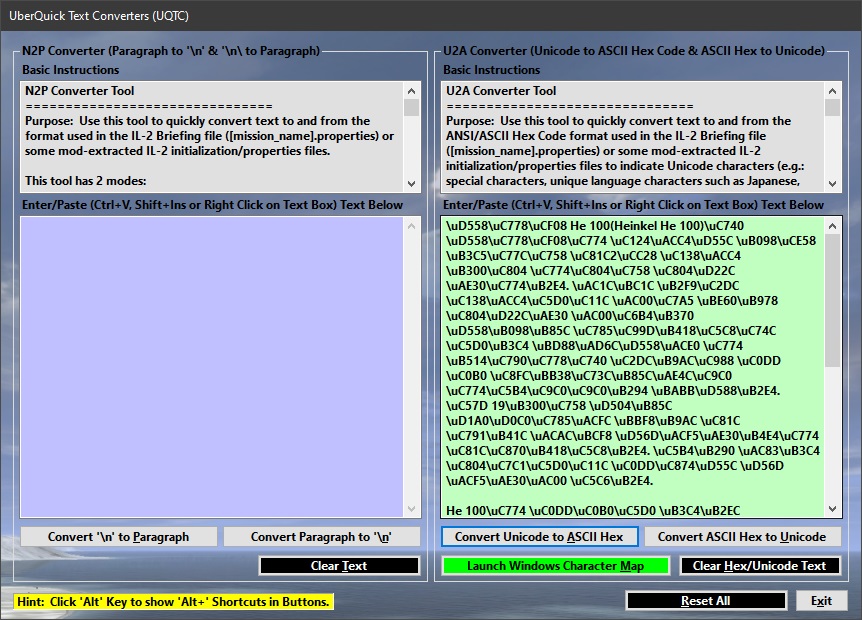This screenshot has height=620, width=862.
Task: Launch Windows Character Map
Action: click(x=555, y=566)
